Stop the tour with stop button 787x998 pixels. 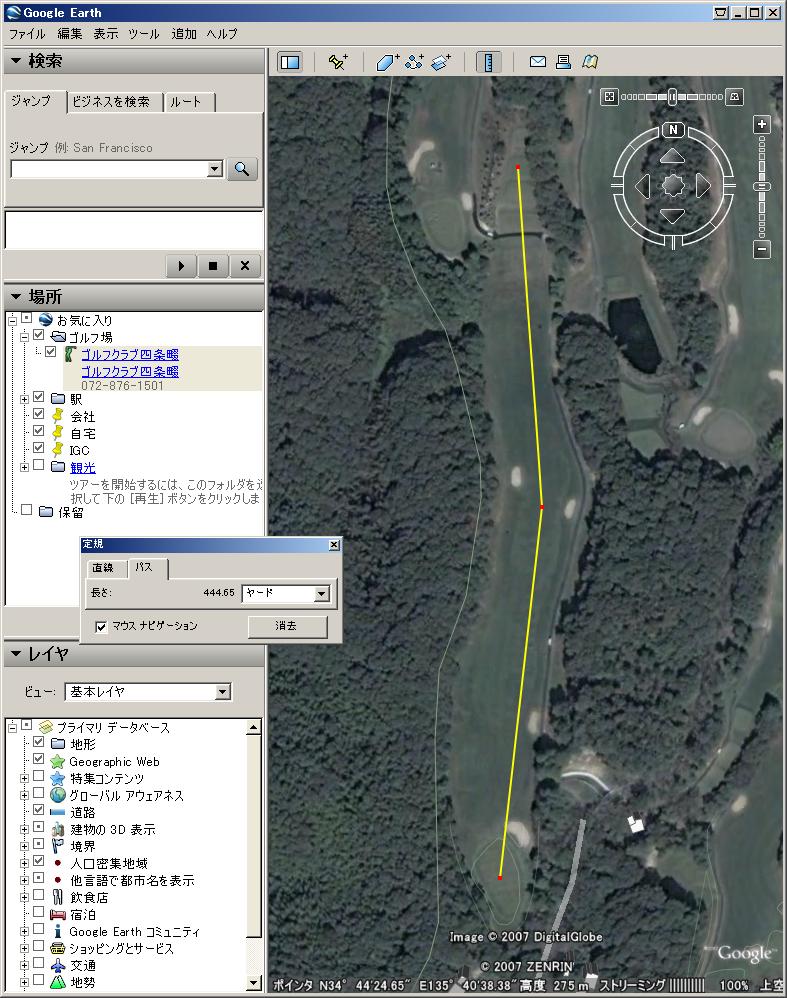[213, 266]
